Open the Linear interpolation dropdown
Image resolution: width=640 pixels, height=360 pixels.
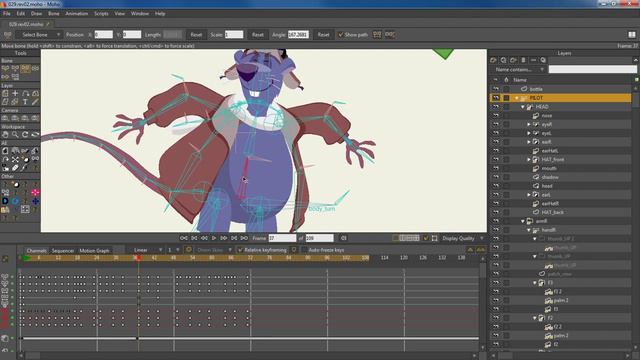(147, 250)
